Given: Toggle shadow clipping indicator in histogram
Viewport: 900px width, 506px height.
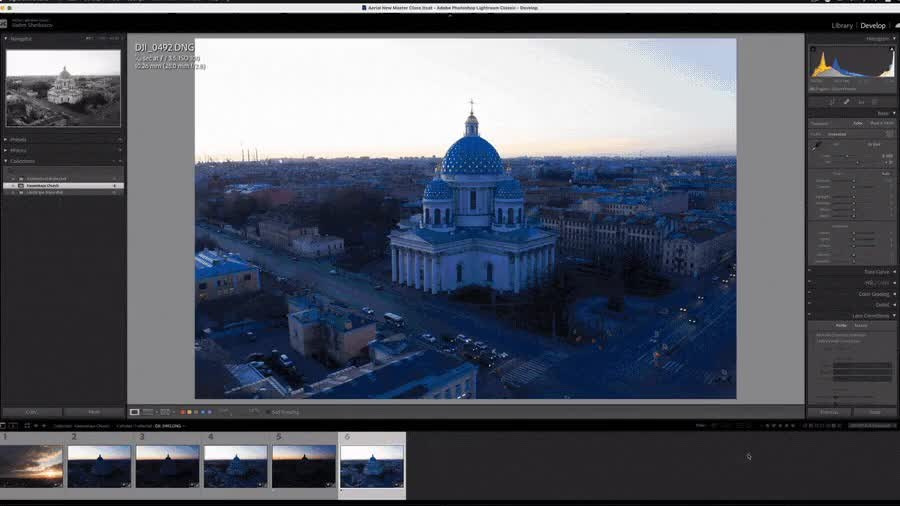Looking at the screenshot, I should pyautogui.click(x=813, y=49).
